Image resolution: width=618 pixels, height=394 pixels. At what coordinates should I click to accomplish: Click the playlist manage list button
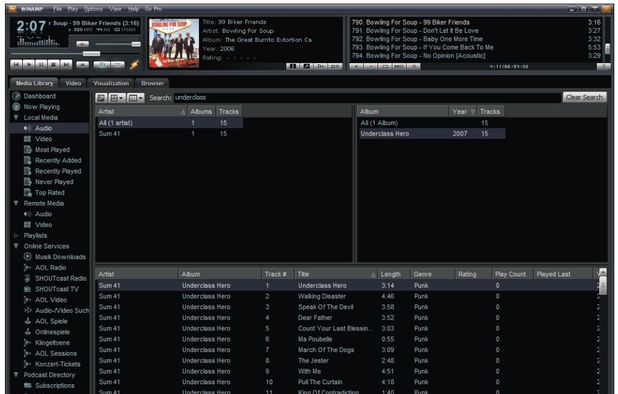tap(413, 67)
